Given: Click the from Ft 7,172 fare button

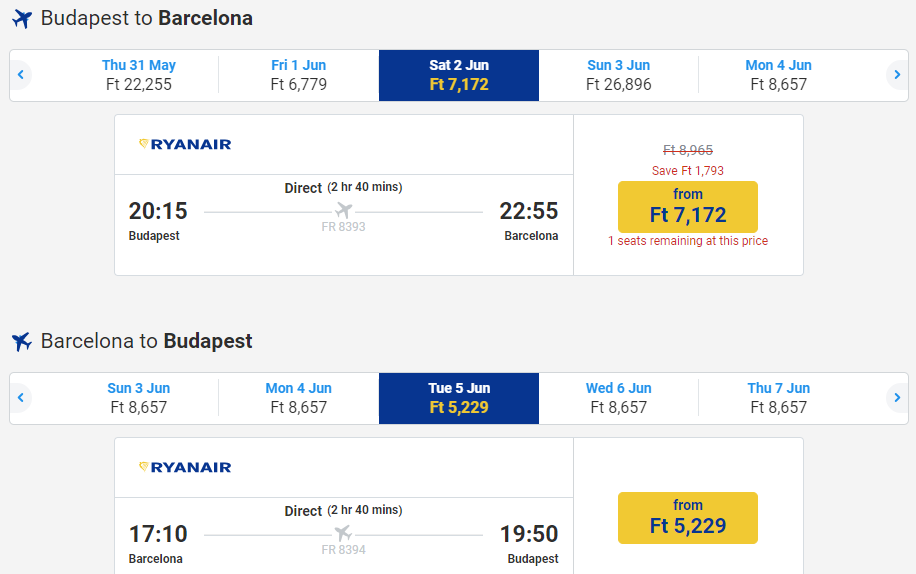Looking at the screenshot, I should tap(688, 206).
